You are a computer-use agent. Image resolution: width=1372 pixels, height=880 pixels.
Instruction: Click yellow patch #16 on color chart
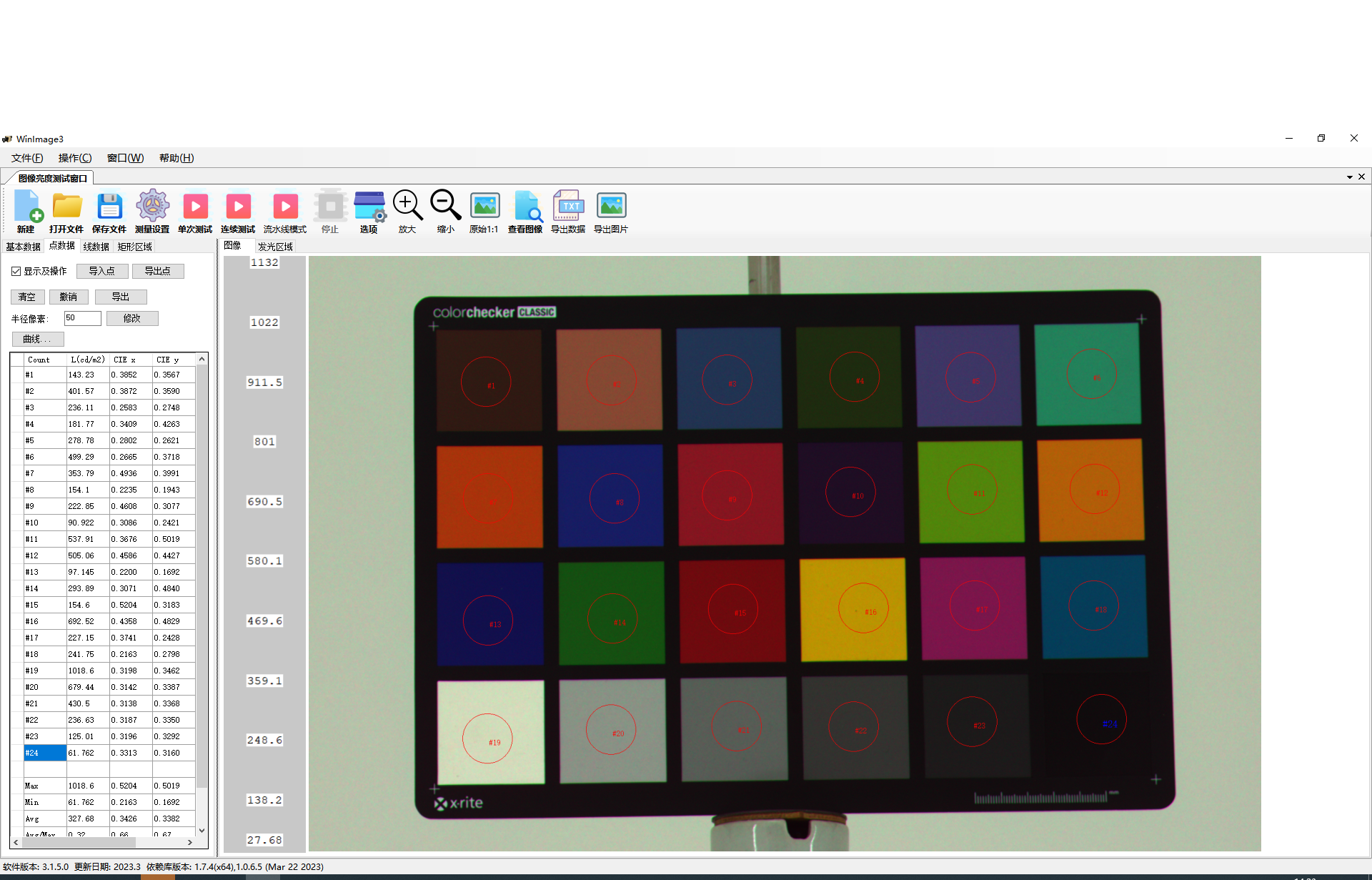(x=852, y=609)
